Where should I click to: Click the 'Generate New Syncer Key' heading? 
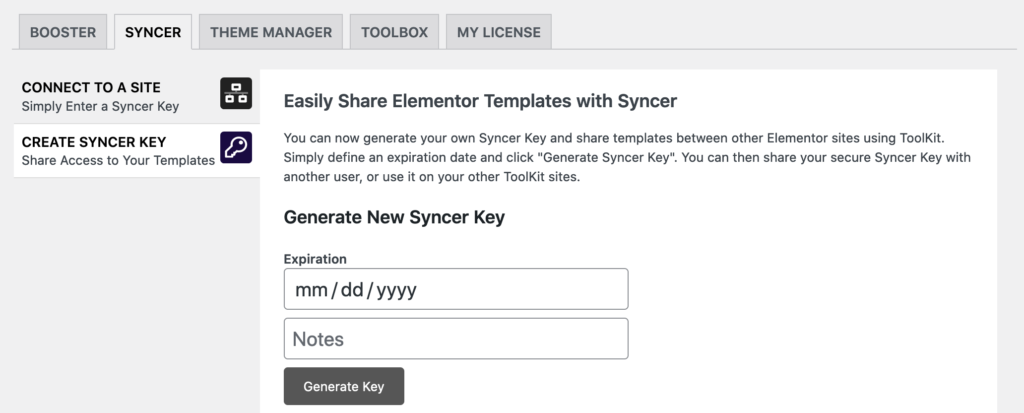click(394, 217)
